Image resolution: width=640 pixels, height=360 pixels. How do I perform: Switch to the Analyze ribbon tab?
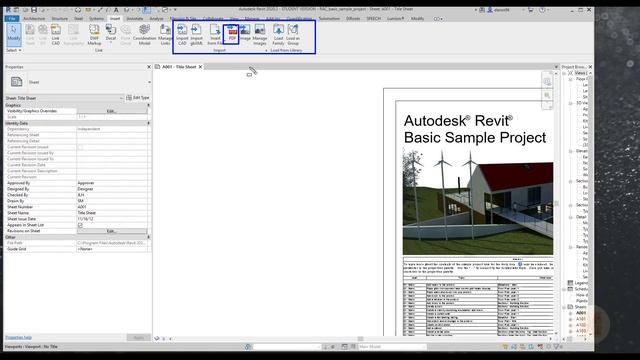point(156,18)
